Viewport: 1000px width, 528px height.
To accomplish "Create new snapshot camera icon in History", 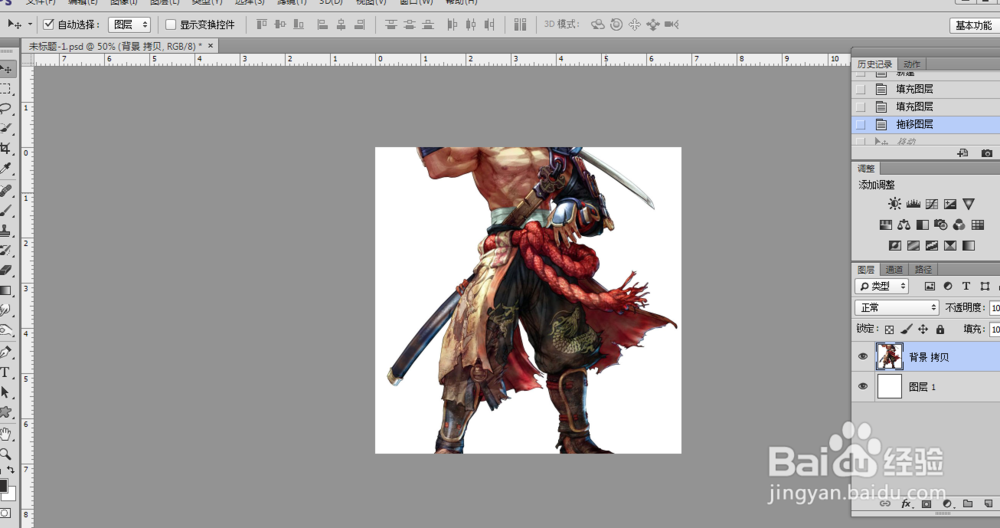I will pos(987,153).
